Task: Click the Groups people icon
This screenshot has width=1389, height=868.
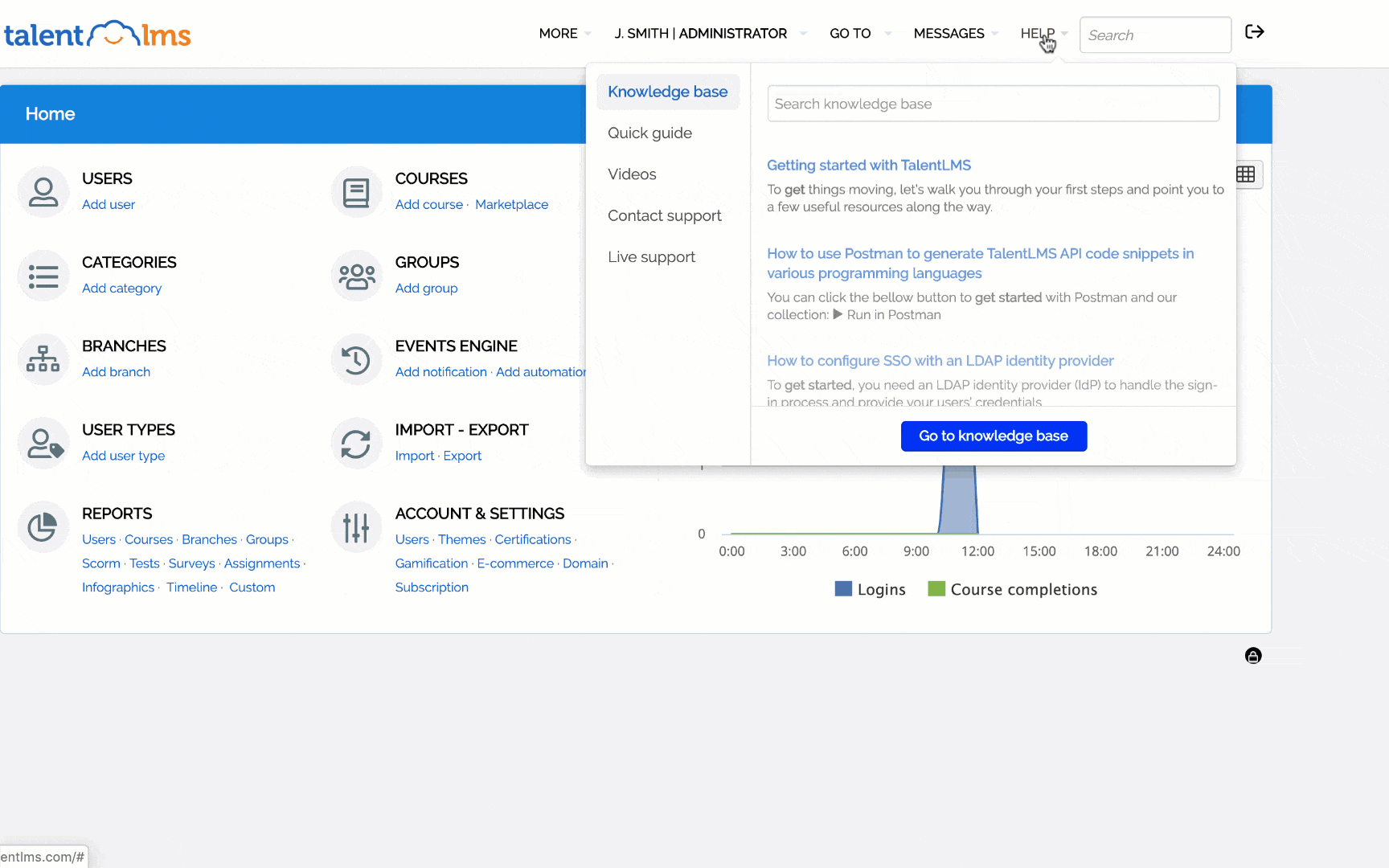Action: (x=356, y=276)
